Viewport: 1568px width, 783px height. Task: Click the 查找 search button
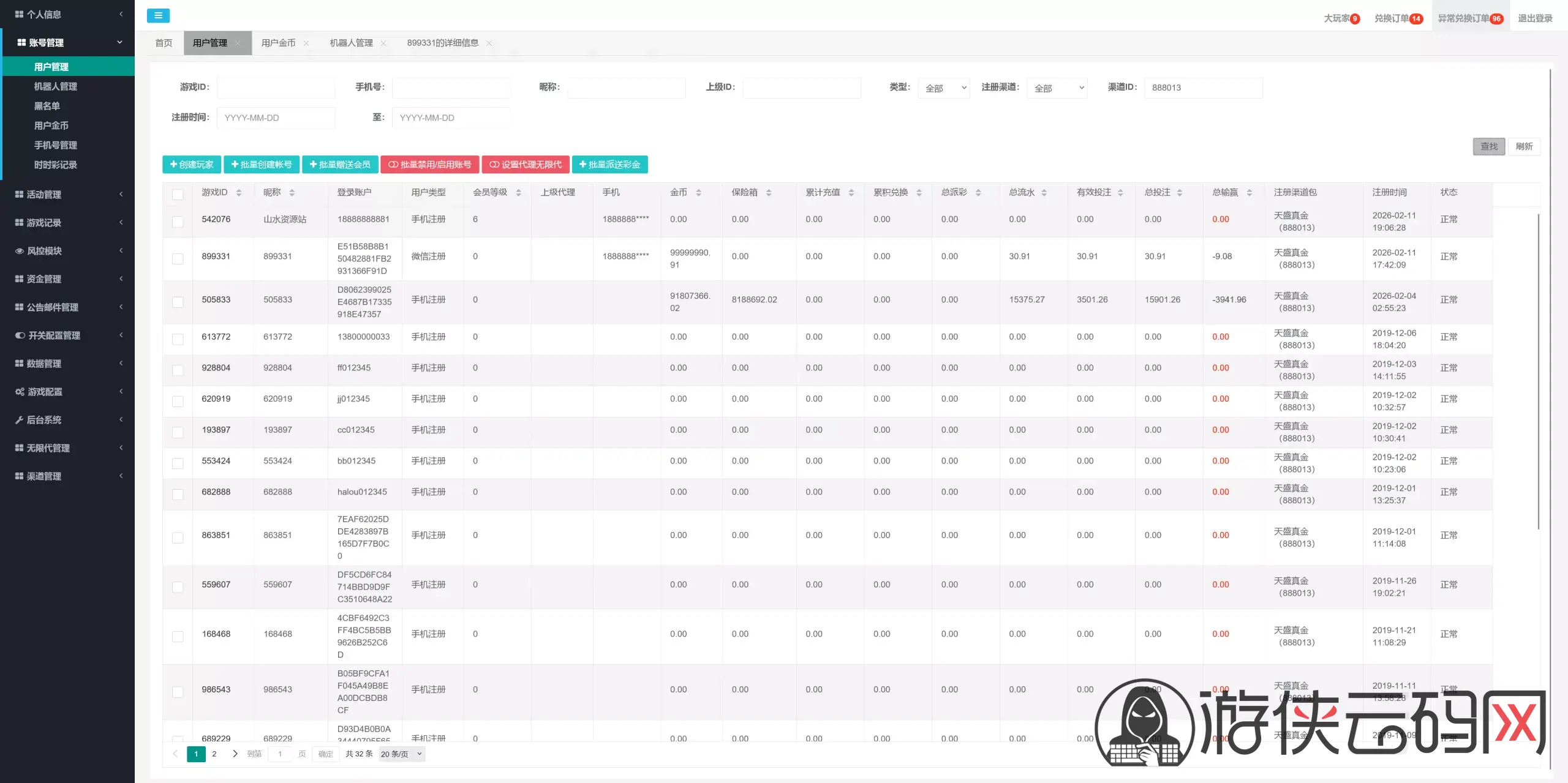coord(1489,146)
